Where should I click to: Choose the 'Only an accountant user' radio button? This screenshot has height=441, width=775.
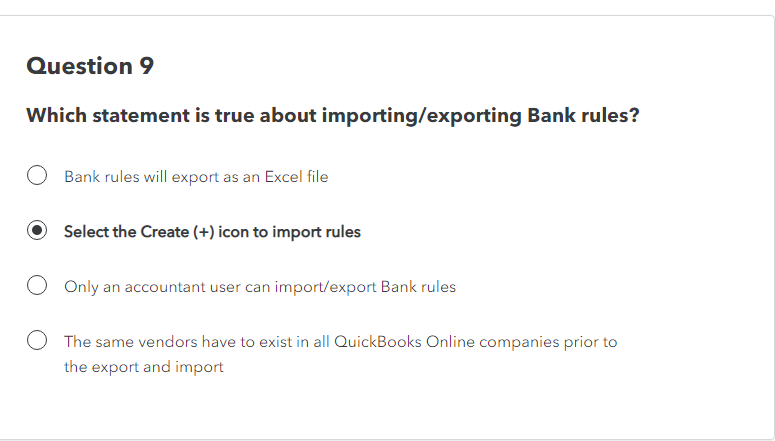[37, 285]
